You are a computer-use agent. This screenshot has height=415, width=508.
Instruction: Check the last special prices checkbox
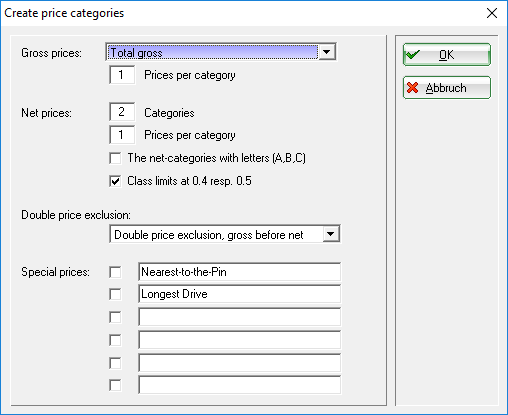[x=115, y=385]
